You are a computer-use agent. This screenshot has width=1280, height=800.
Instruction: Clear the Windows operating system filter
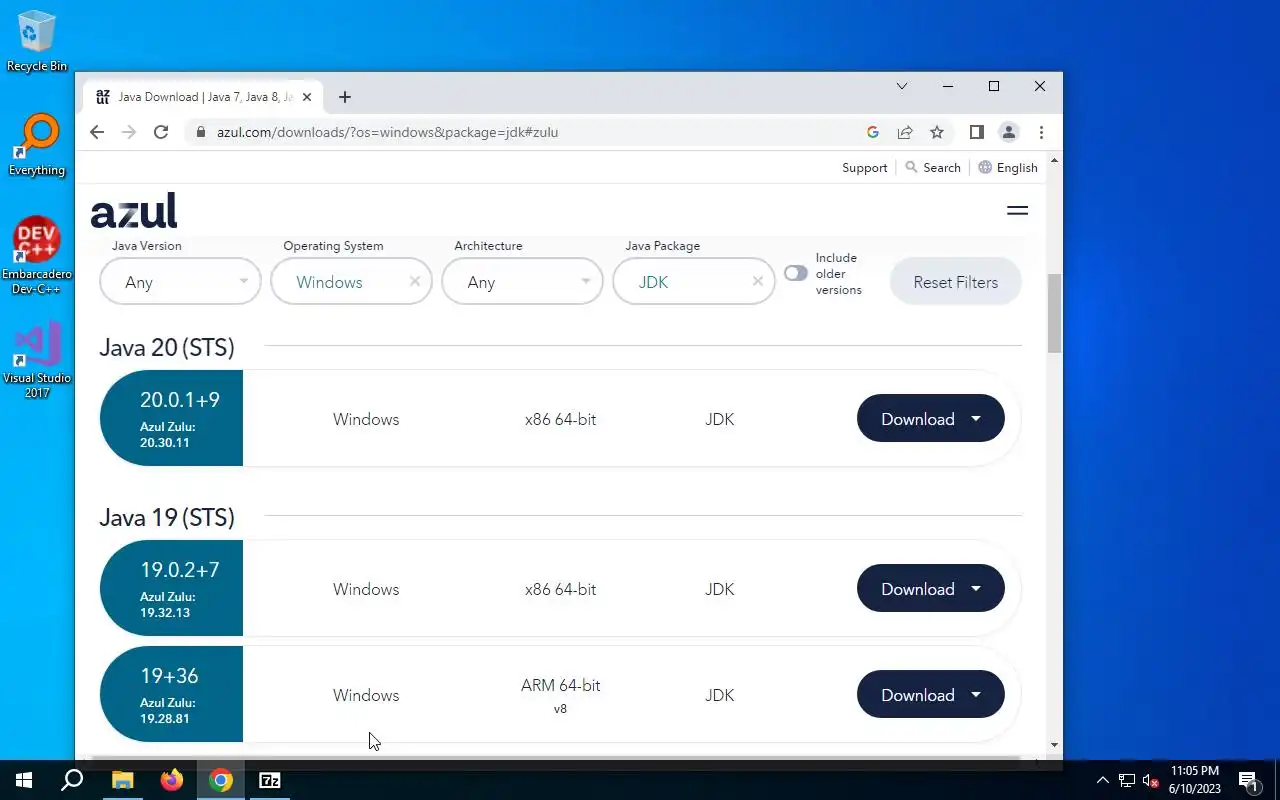tap(415, 282)
